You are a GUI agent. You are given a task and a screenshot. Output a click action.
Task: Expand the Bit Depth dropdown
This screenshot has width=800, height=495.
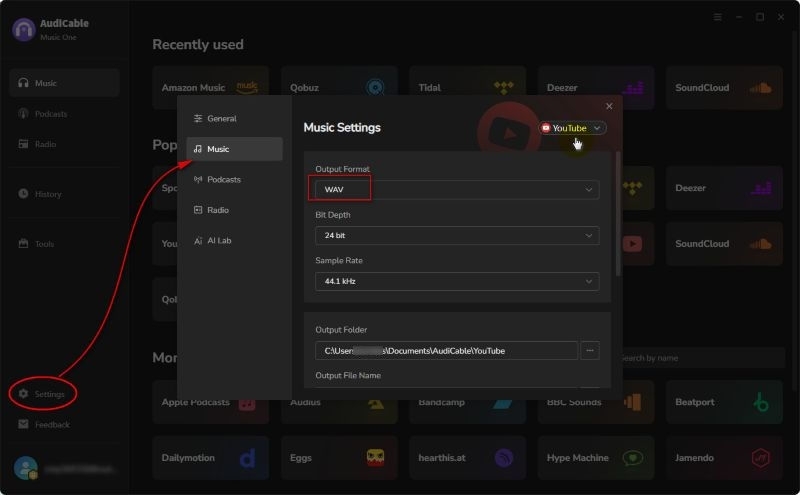pyautogui.click(x=457, y=235)
